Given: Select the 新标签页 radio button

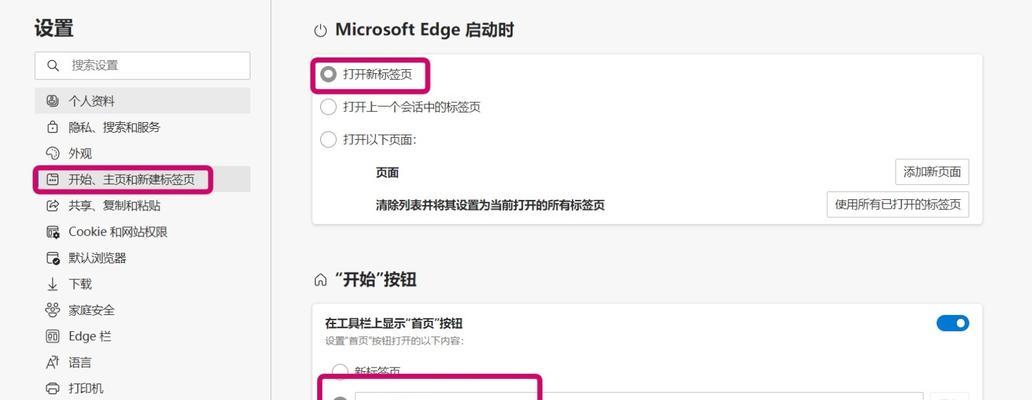Looking at the screenshot, I should point(340,371).
